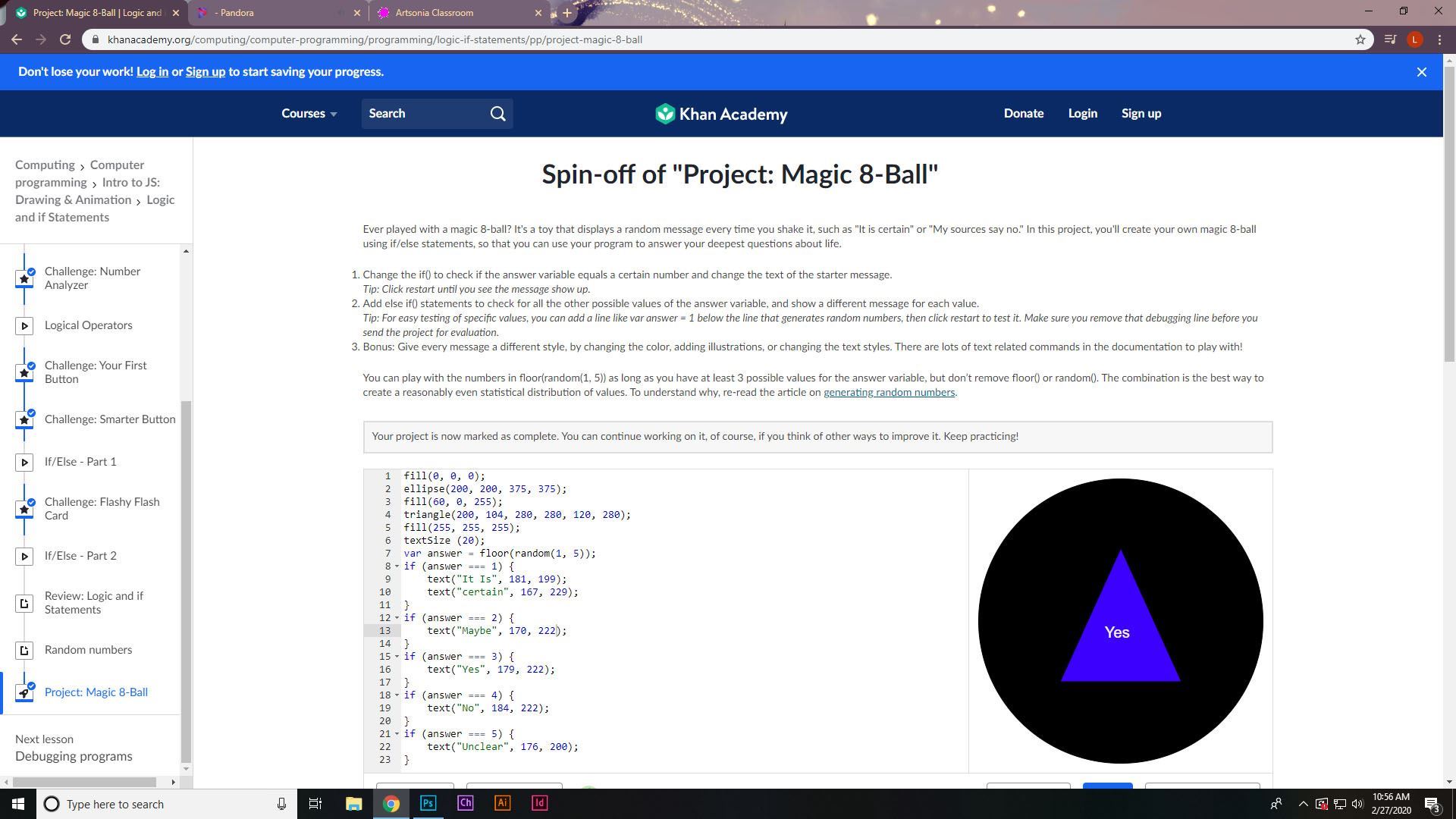This screenshot has width=1456, height=819.
Task: Open Photoshop from the taskbar
Action: 428,803
